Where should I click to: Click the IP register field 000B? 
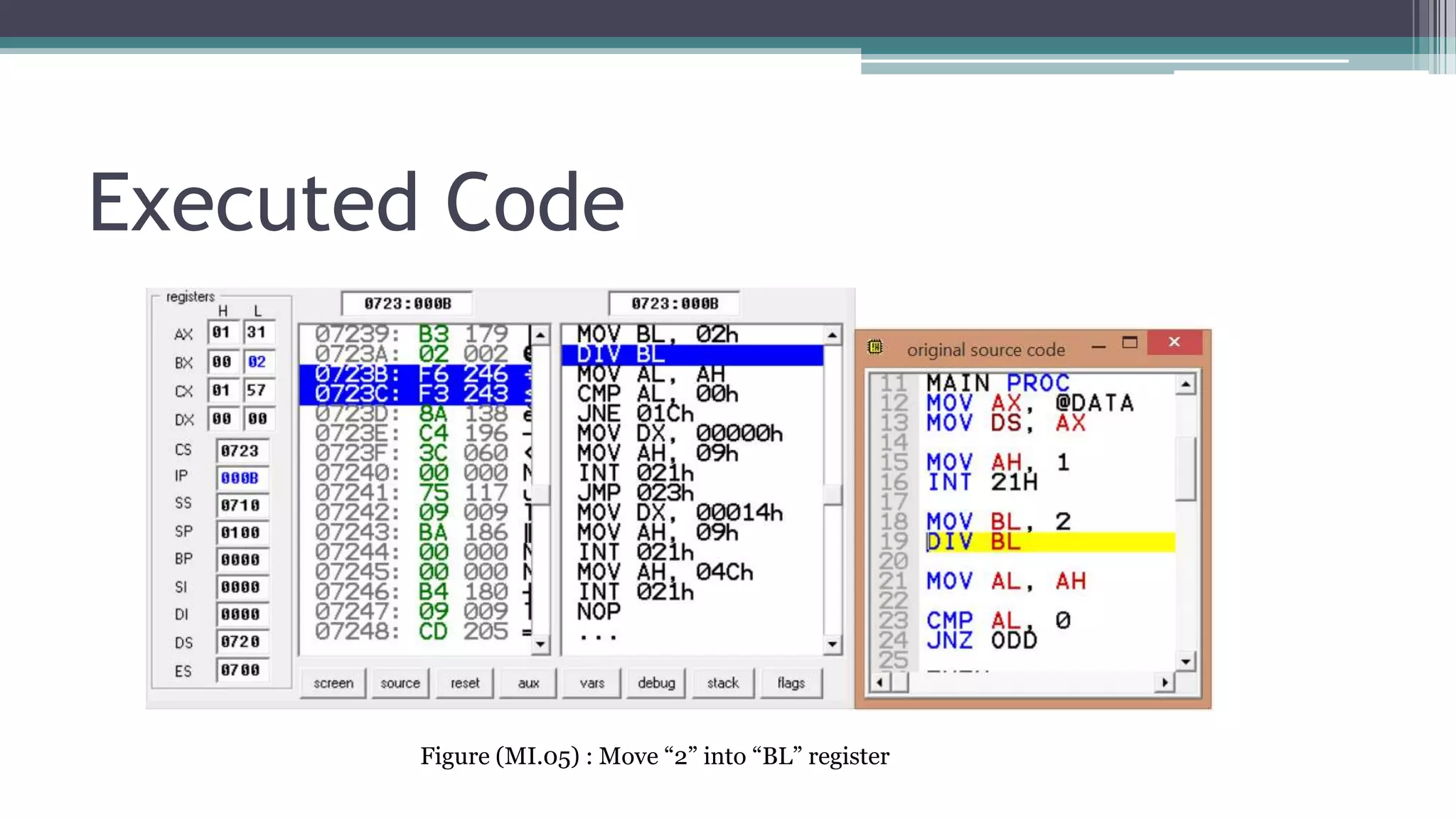pyautogui.click(x=242, y=478)
